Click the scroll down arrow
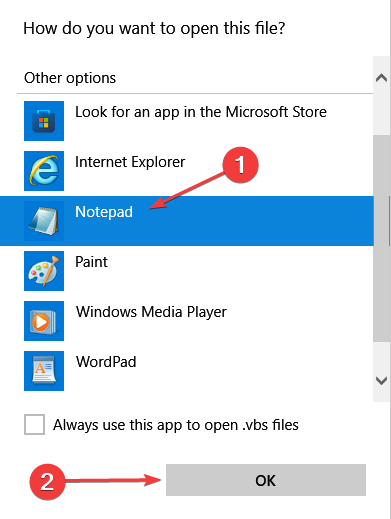The width and height of the screenshot is (391, 519). click(381, 380)
